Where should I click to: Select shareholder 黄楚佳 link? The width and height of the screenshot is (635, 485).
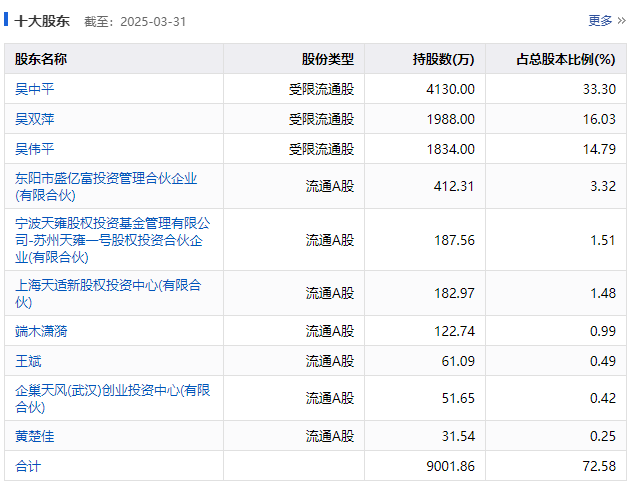[x=35, y=436]
